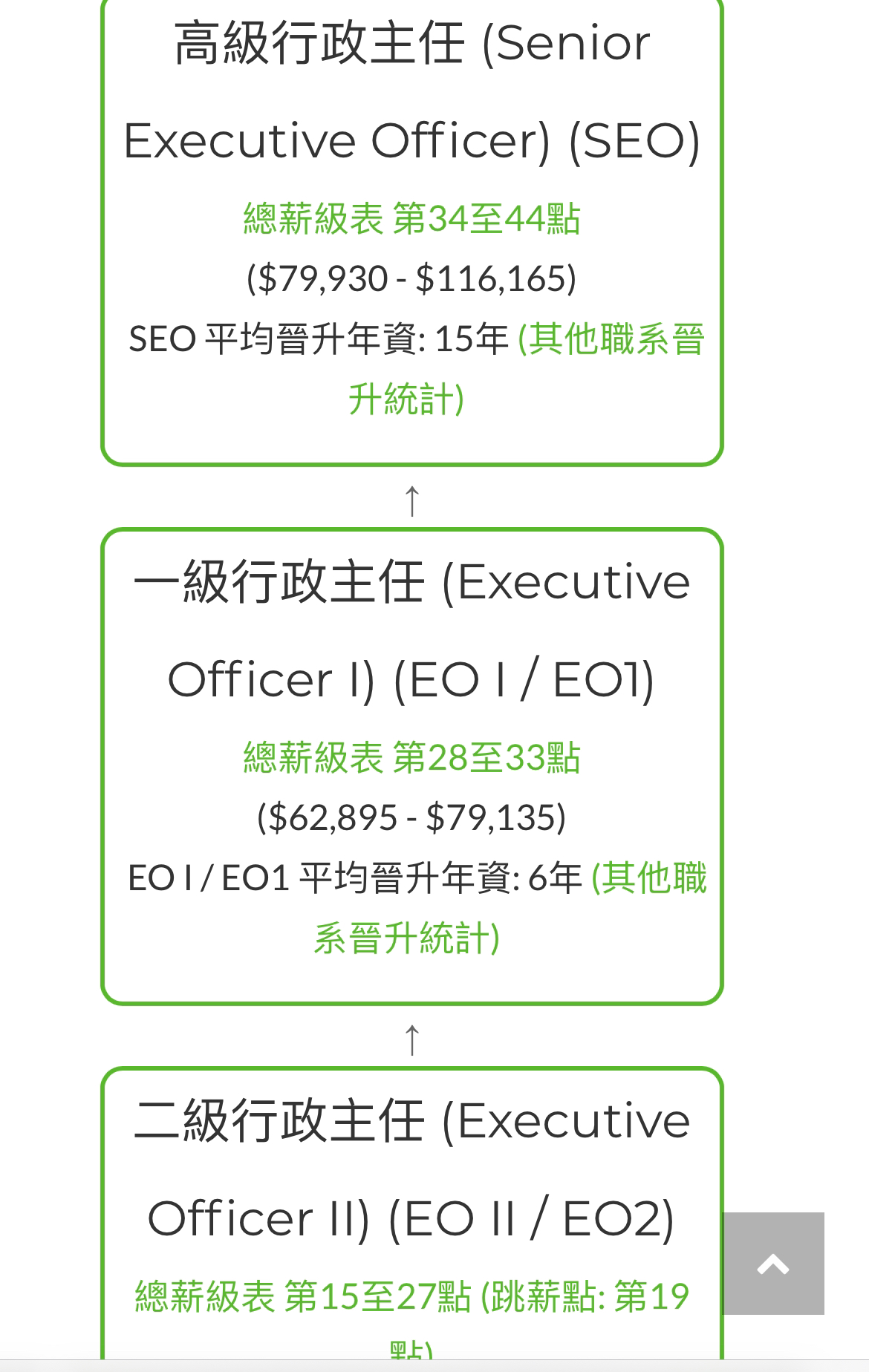The height and width of the screenshot is (1372, 869).
Task: Click the SEO 平均晉升年資: 15年 text
Action: [319, 339]
